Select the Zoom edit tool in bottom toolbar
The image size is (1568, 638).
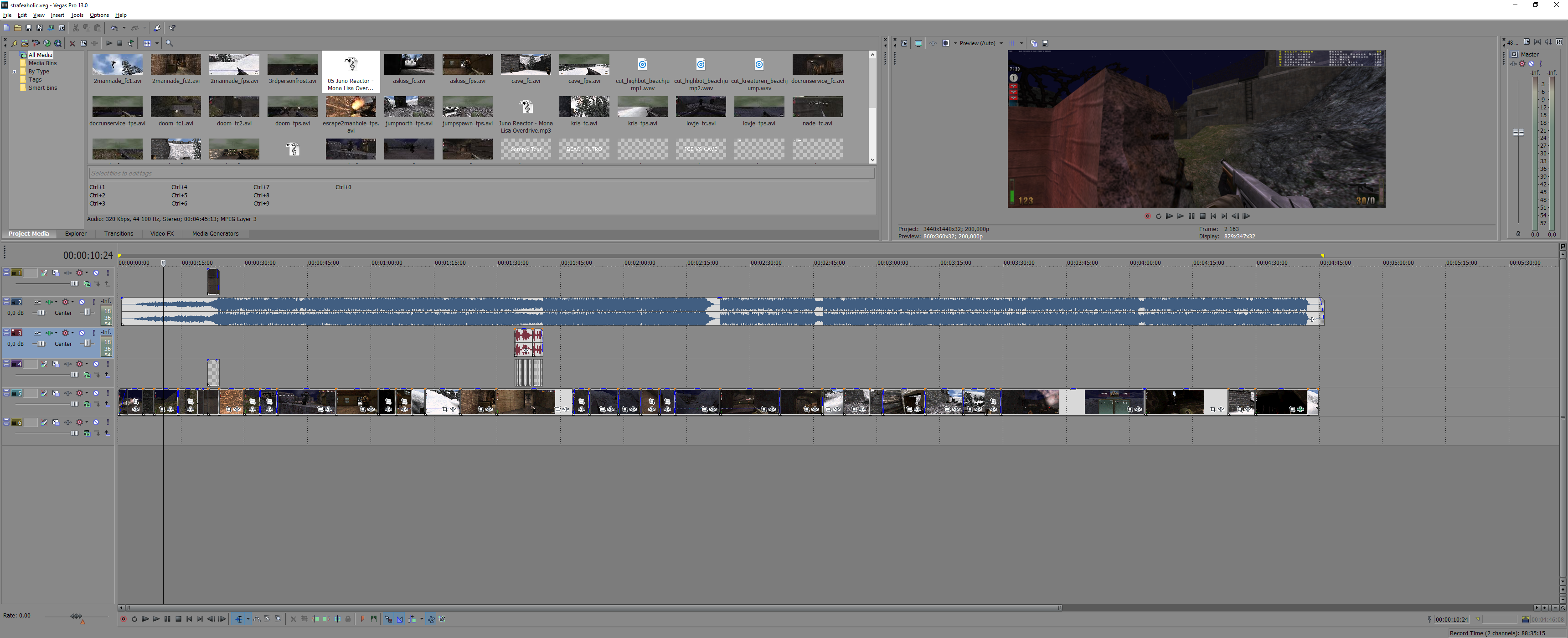click(279, 619)
